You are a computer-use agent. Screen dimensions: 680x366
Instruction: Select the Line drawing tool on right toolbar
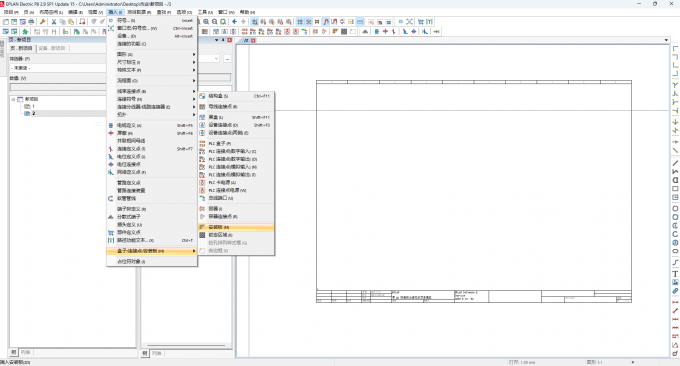(675, 163)
